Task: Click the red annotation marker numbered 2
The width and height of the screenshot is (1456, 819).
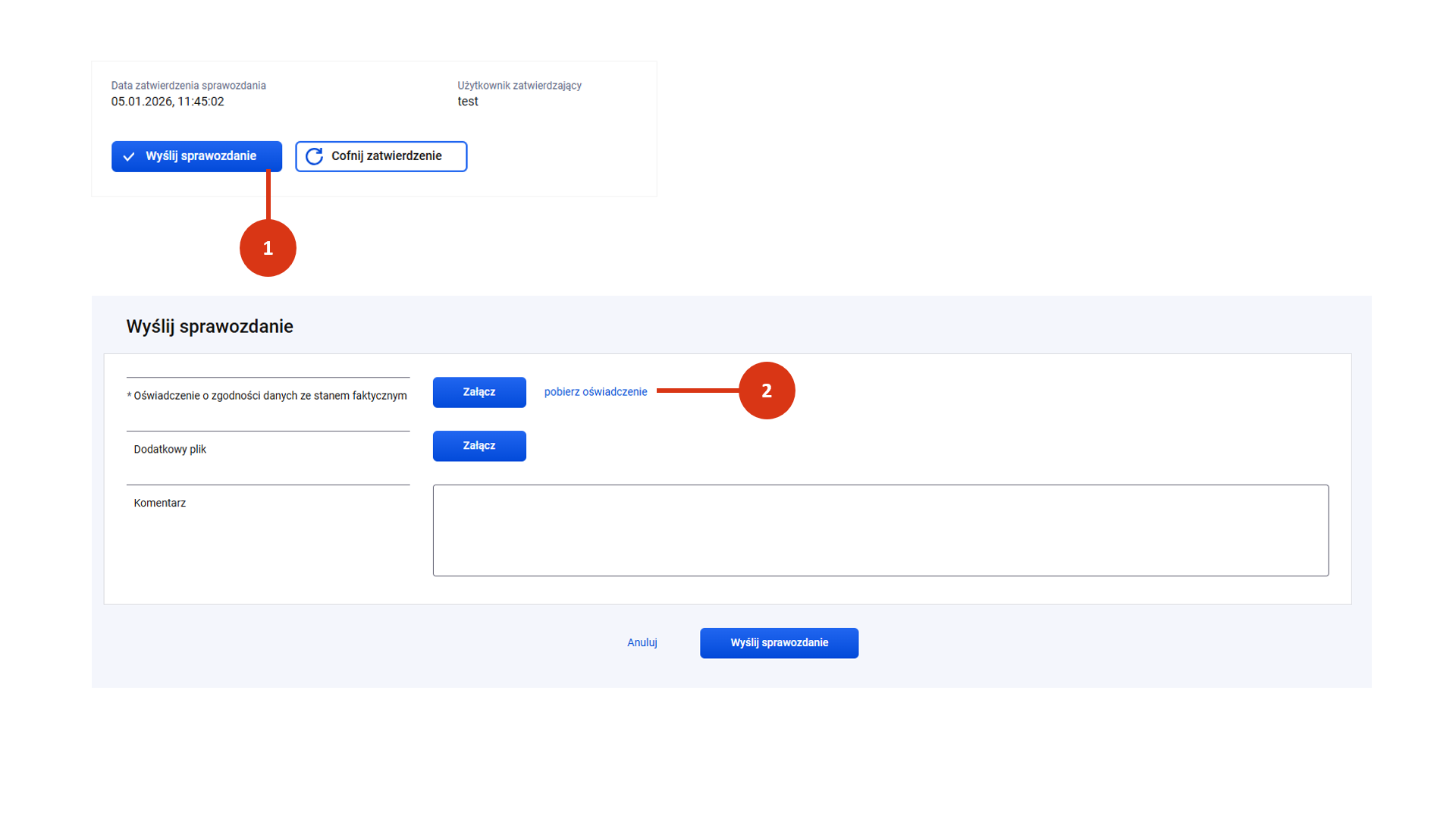Action: (x=767, y=391)
